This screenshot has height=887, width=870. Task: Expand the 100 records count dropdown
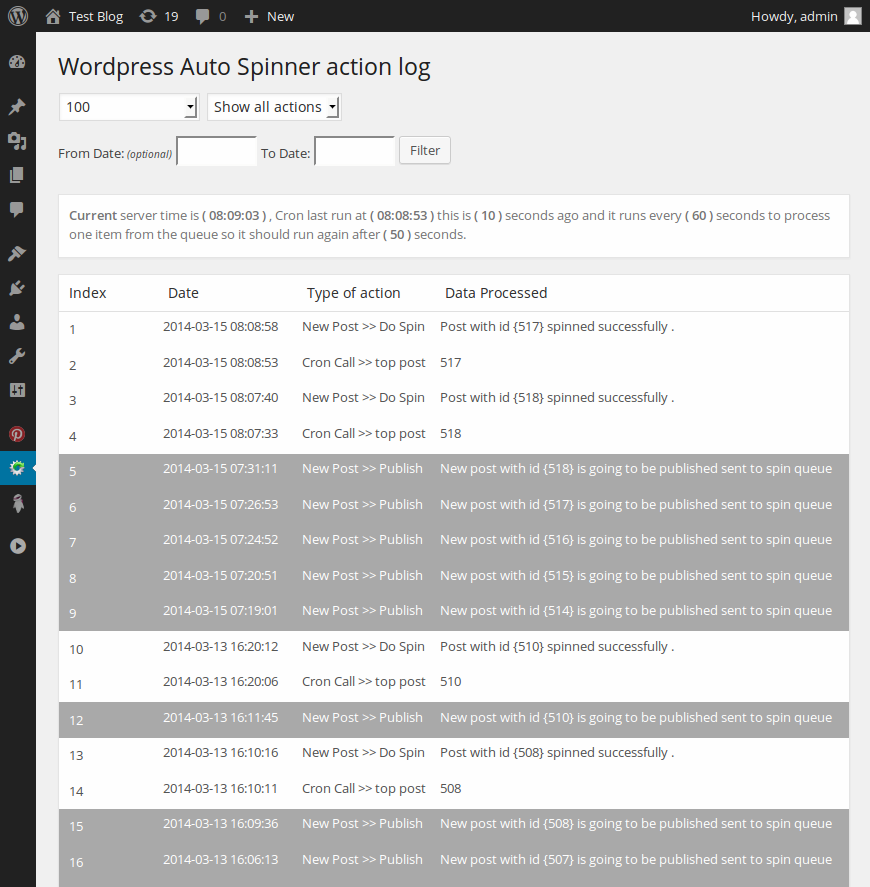pyautogui.click(x=129, y=107)
